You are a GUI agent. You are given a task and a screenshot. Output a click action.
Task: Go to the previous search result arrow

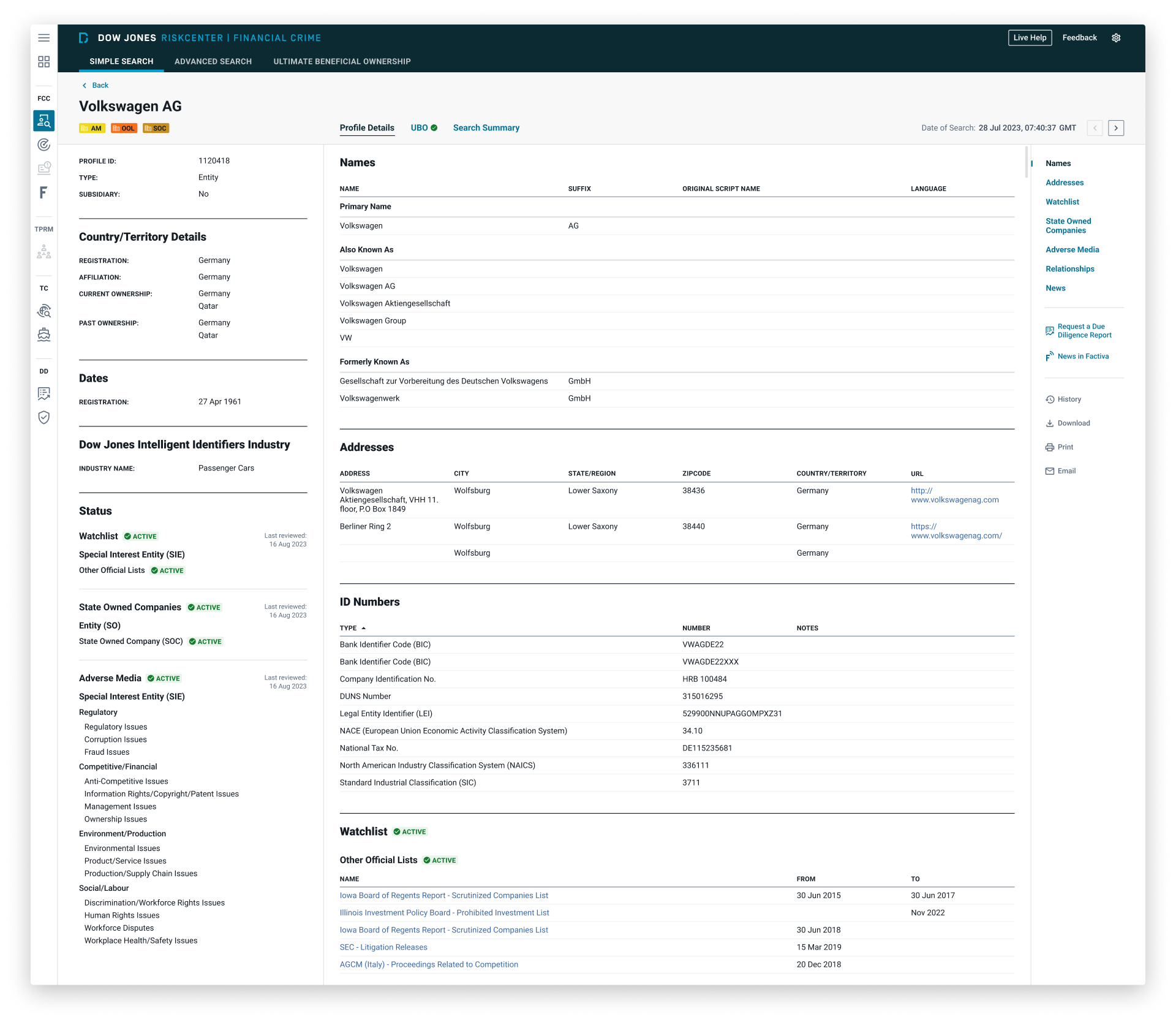1095,128
